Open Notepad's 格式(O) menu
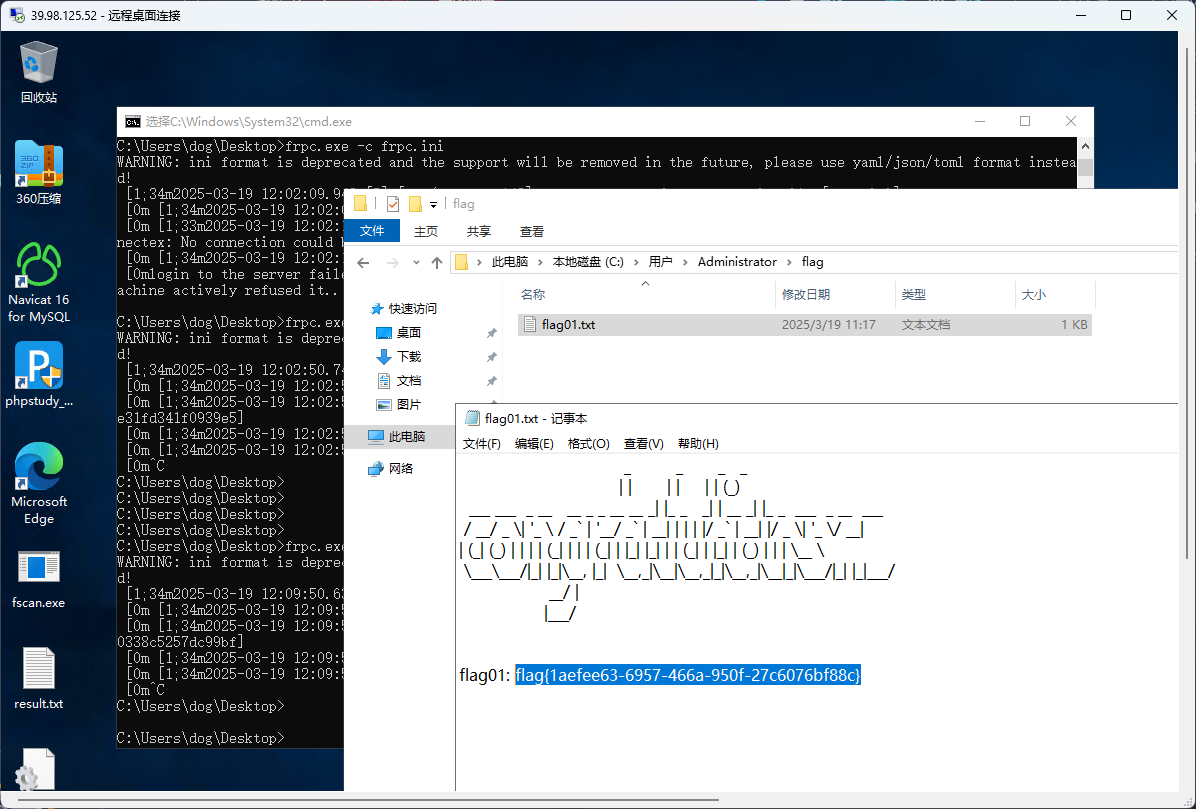The width and height of the screenshot is (1196, 809). click(588, 443)
